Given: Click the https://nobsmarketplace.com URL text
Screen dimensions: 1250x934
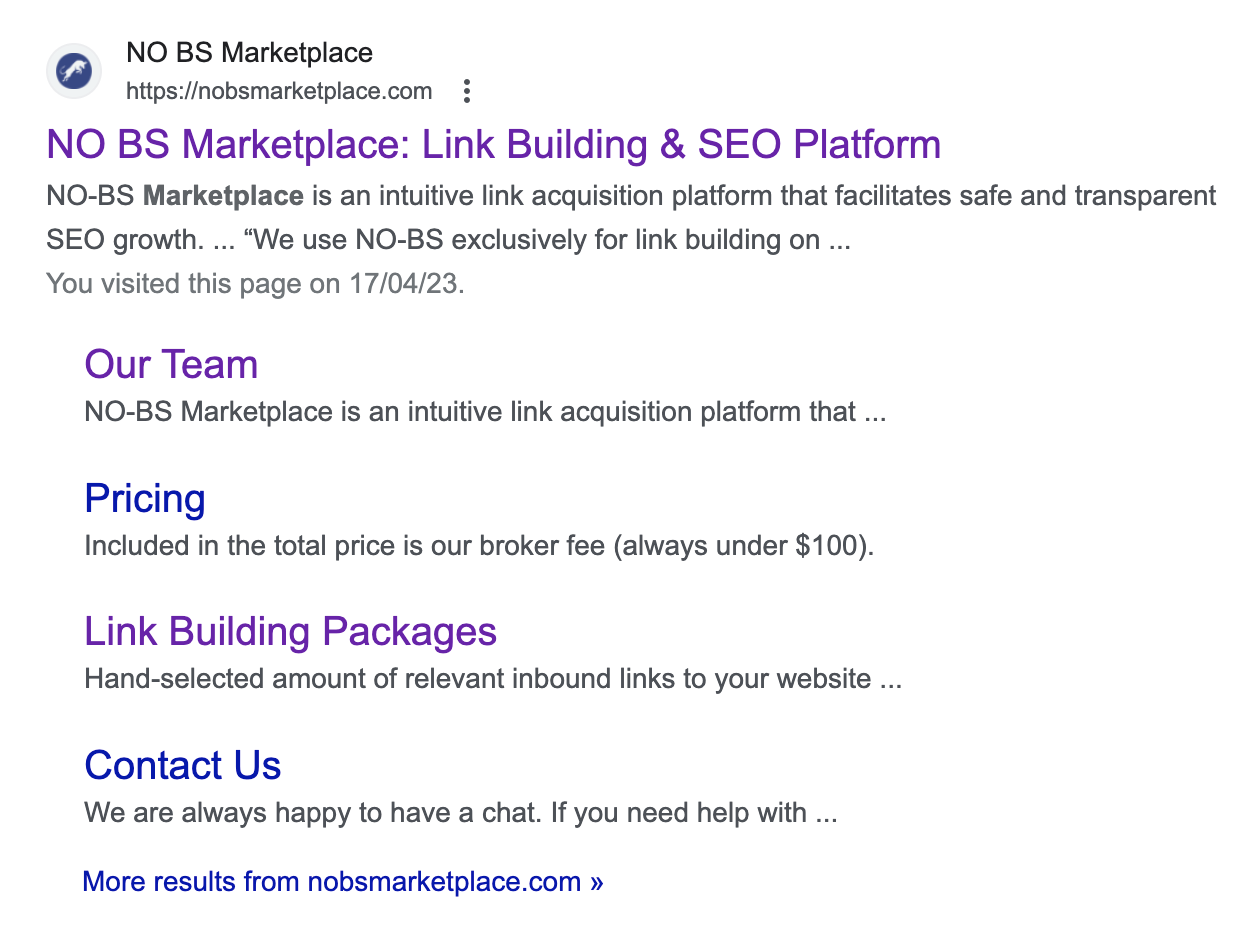Looking at the screenshot, I should point(279,92).
